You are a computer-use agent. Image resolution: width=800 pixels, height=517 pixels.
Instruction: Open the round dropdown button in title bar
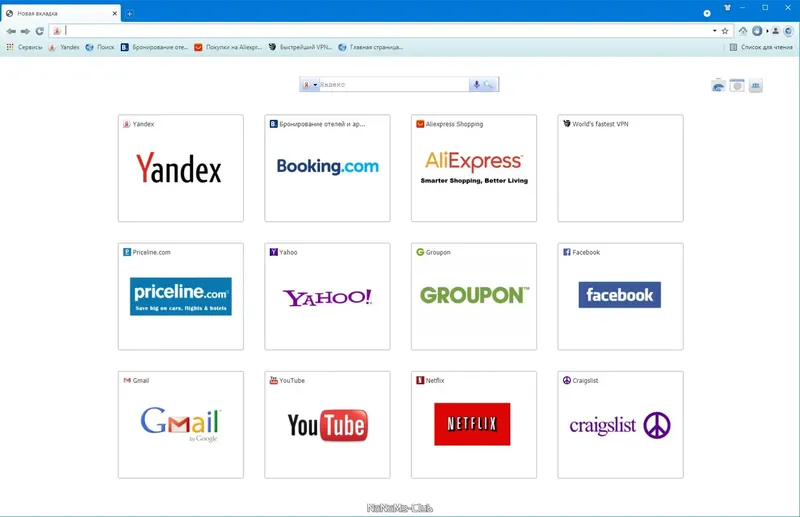point(707,13)
